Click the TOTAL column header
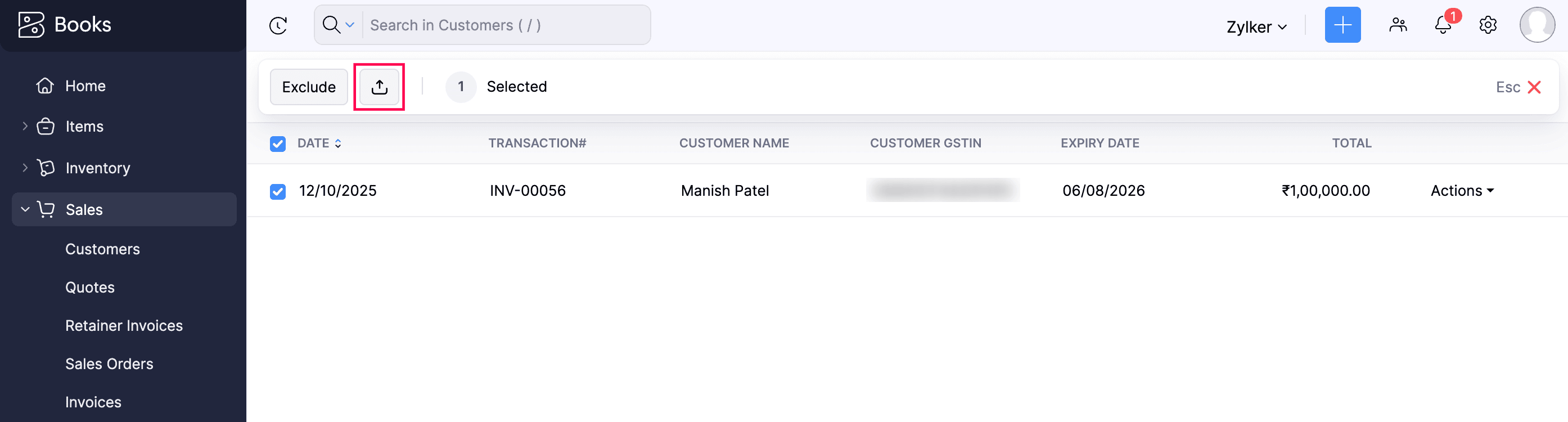Image resolution: width=1568 pixels, height=422 pixels. coord(1351,143)
